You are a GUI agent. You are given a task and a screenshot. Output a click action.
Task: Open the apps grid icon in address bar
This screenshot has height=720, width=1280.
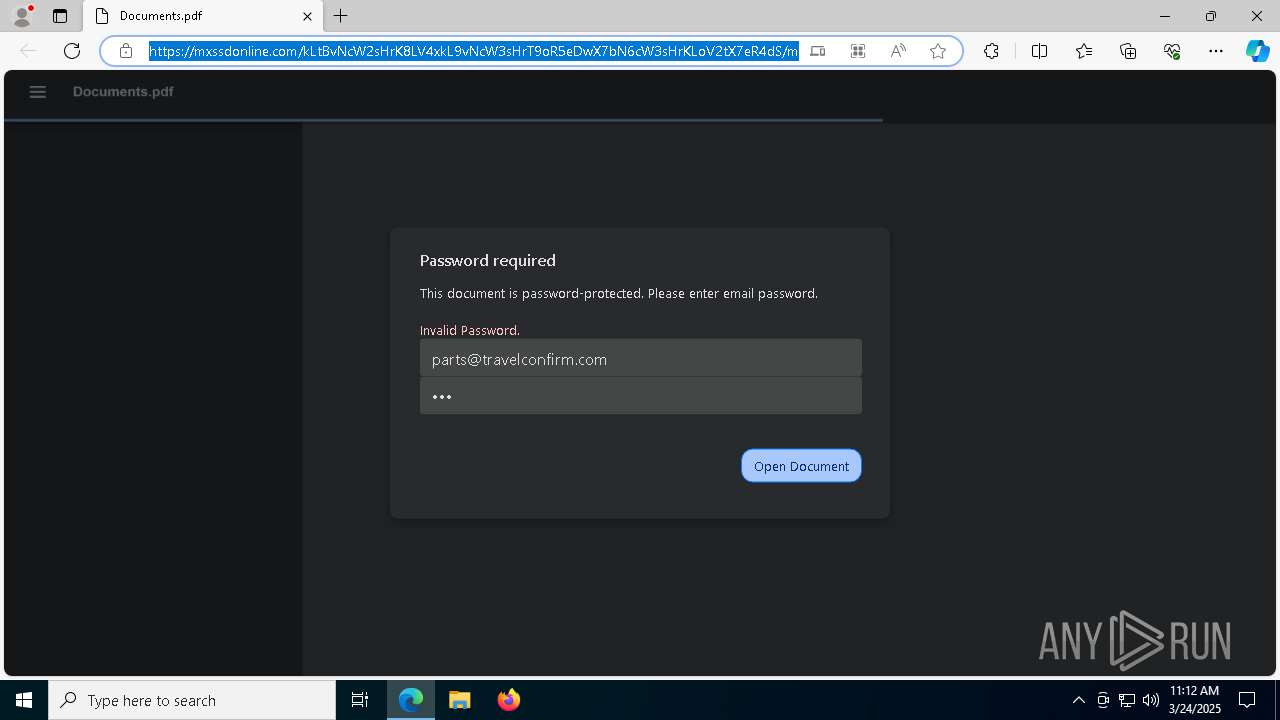click(858, 51)
